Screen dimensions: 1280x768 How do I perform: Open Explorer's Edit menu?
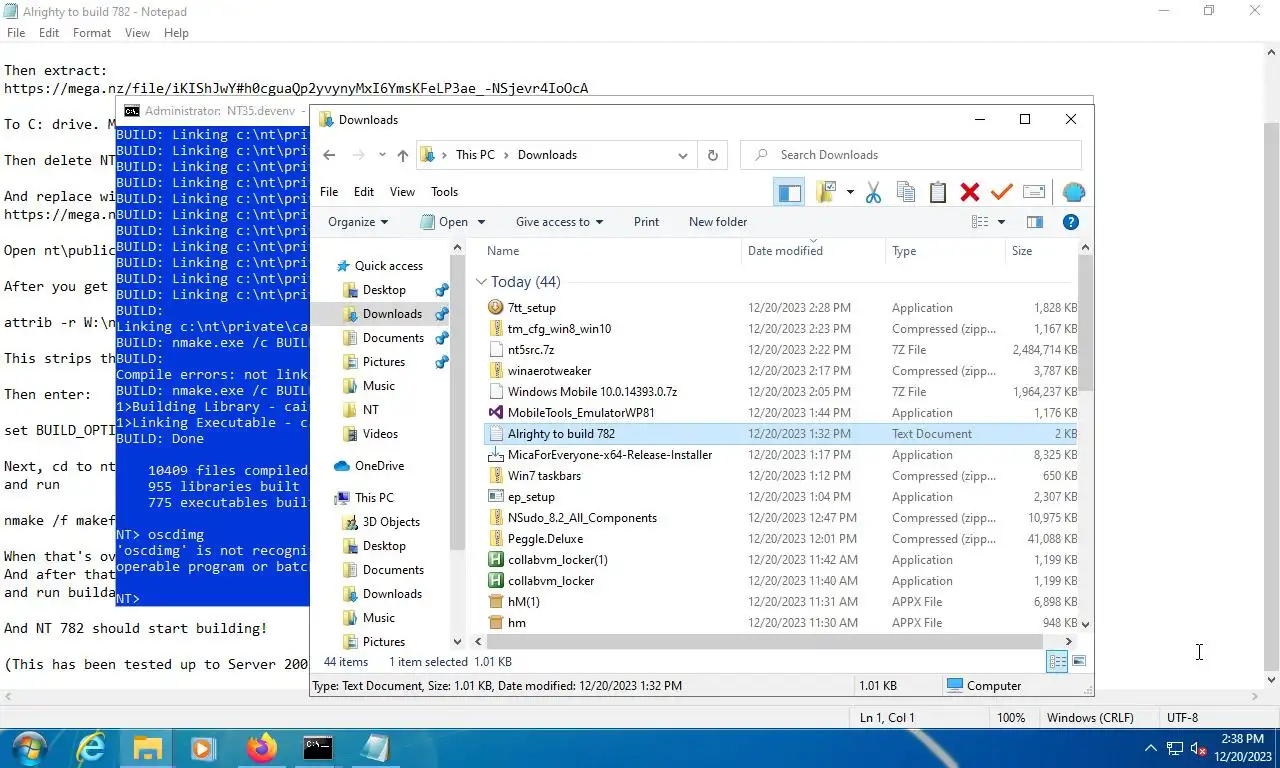pyautogui.click(x=364, y=192)
